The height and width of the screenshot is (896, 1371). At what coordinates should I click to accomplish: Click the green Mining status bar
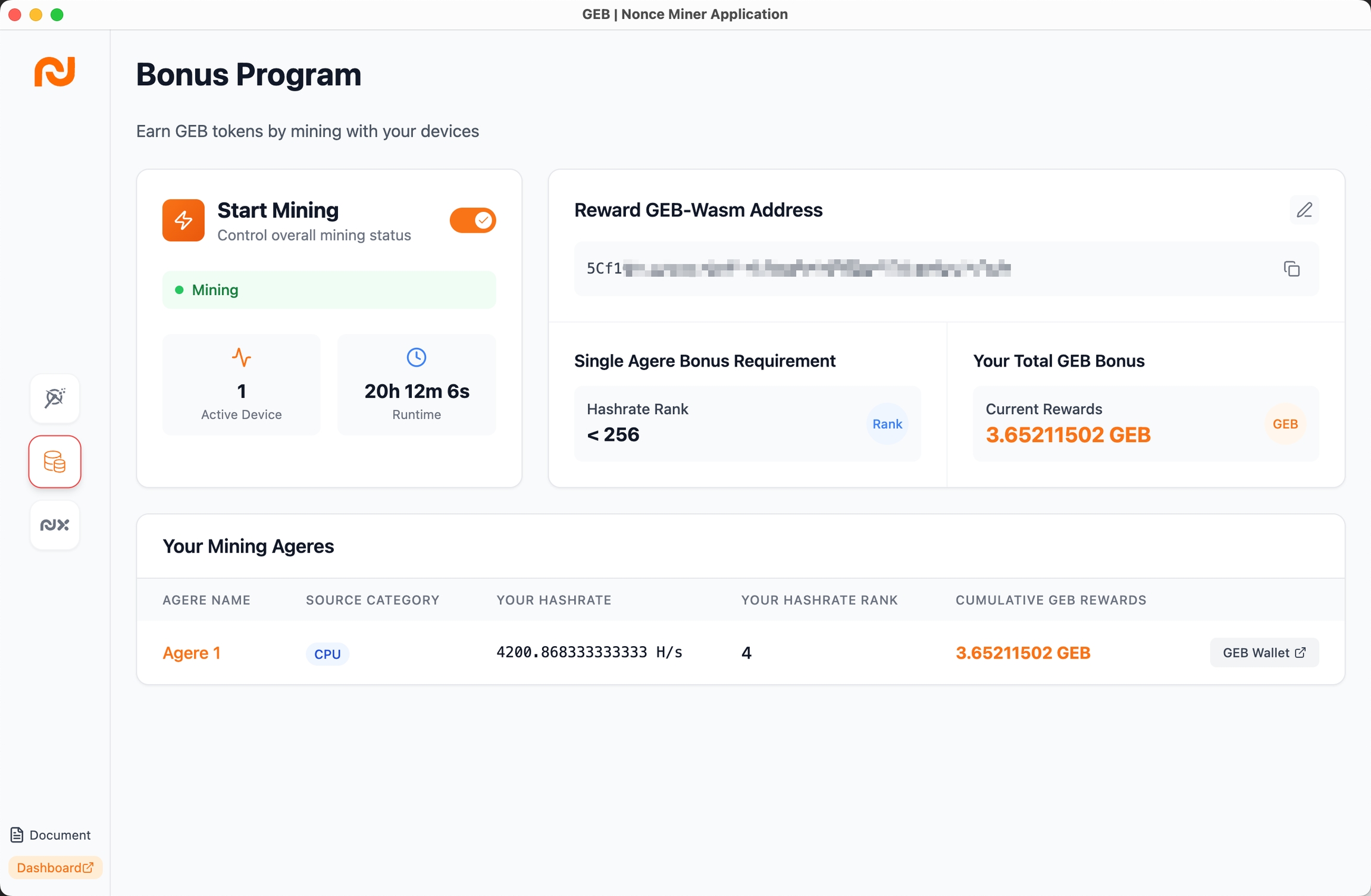click(x=329, y=290)
